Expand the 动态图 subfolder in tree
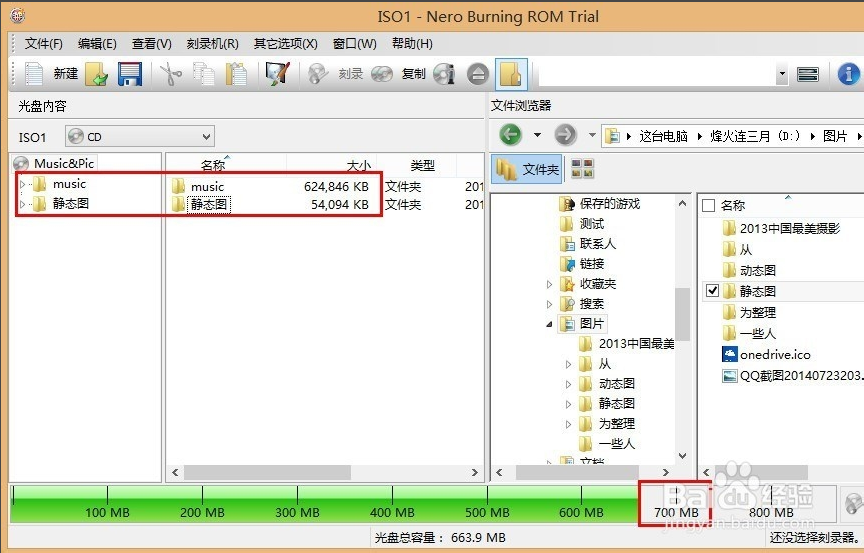The width and height of the screenshot is (864, 553). tap(568, 384)
